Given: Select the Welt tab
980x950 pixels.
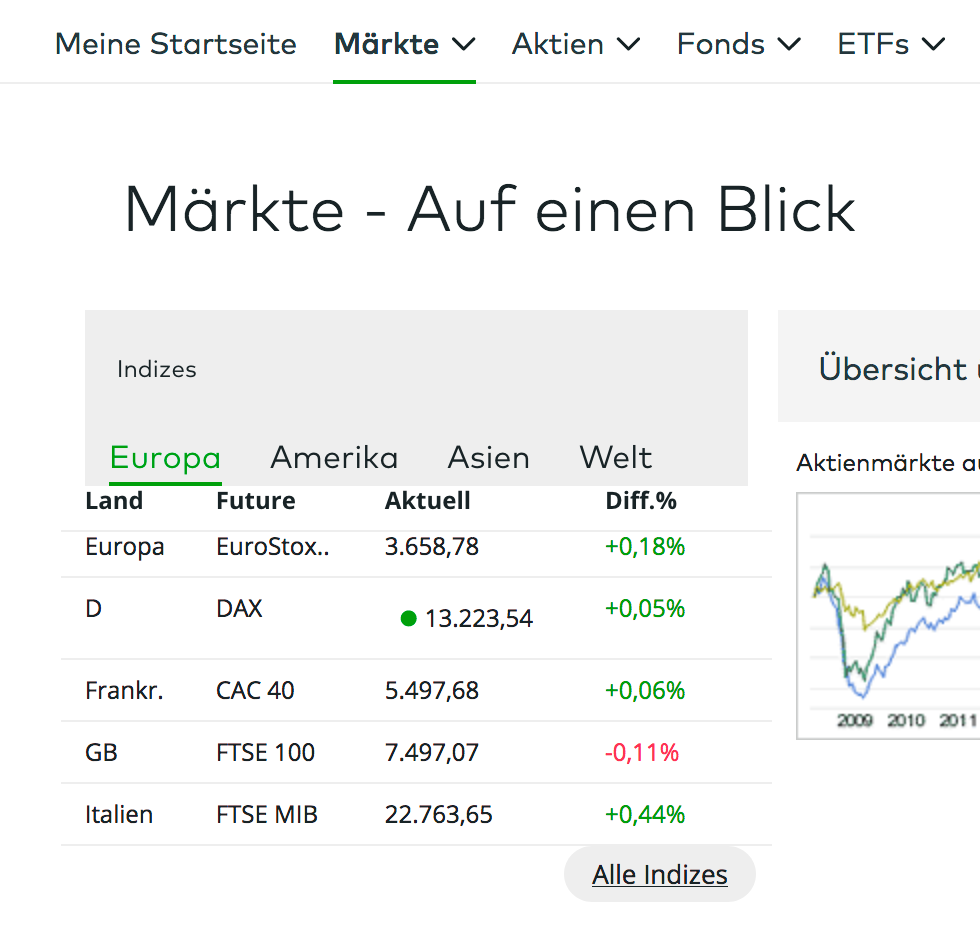Looking at the screenshot, I should pyautogui.click(x=615, y=457).
